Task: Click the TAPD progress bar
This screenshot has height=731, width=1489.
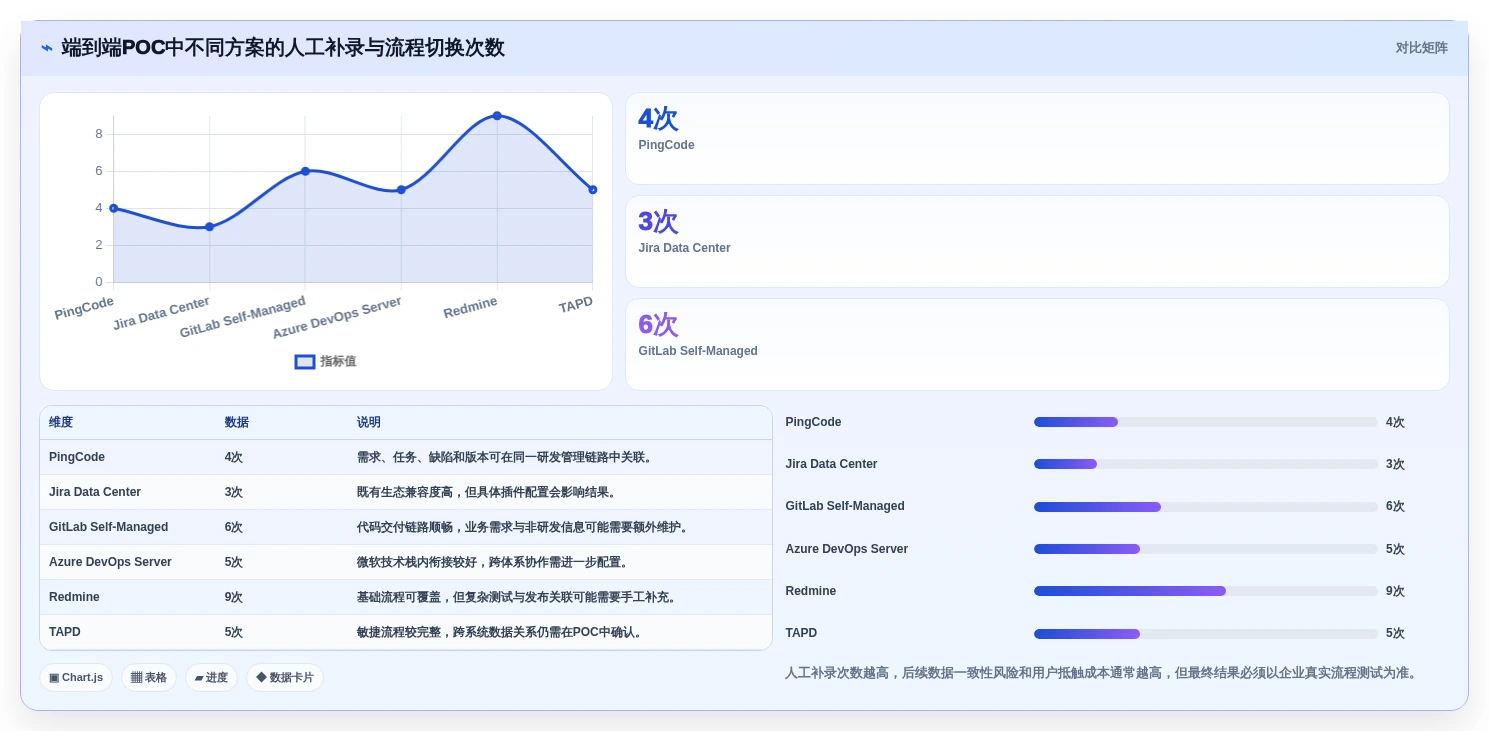Action: tap(1205, 634)
